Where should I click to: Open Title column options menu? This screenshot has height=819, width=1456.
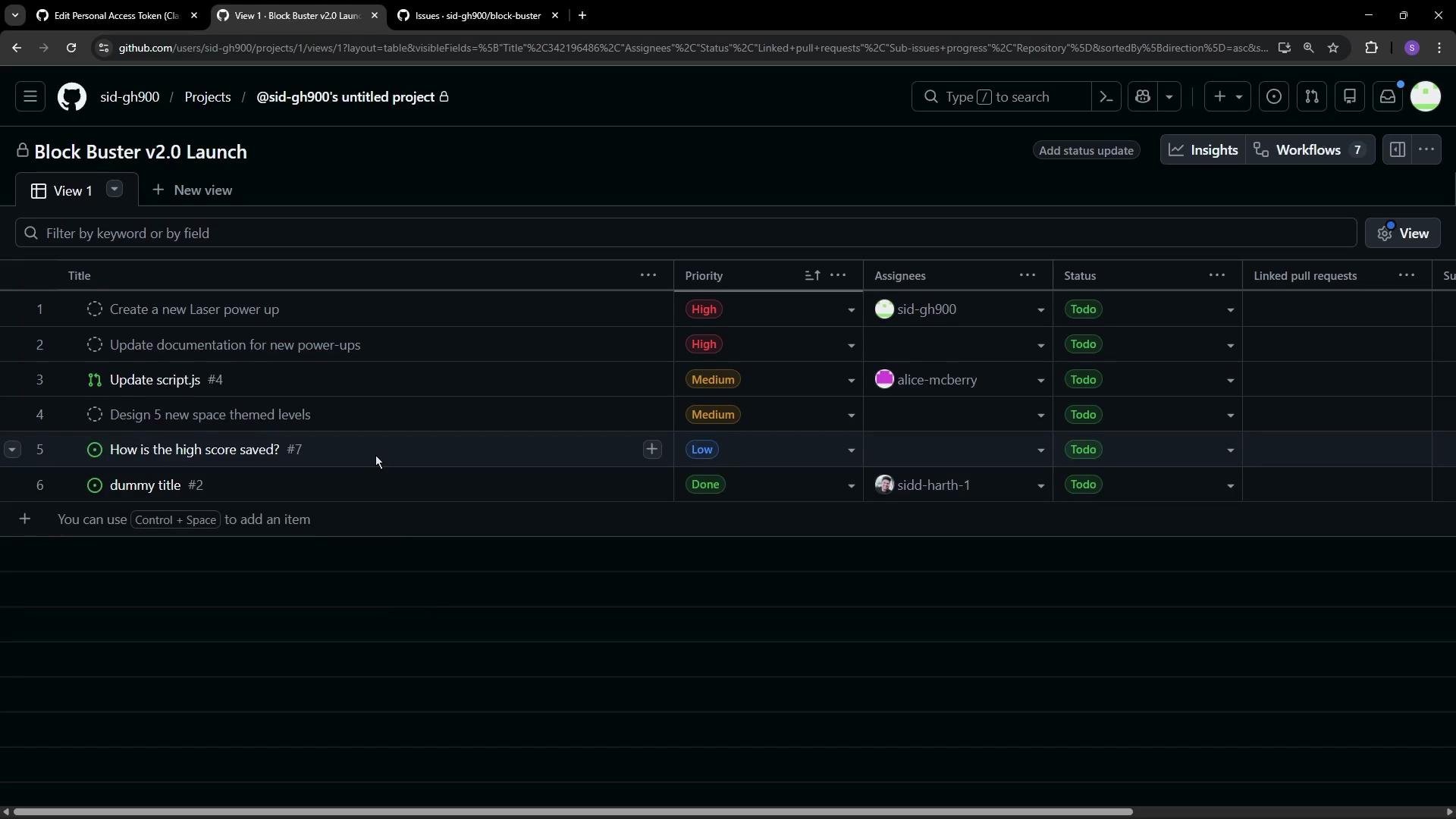(648, 275)
